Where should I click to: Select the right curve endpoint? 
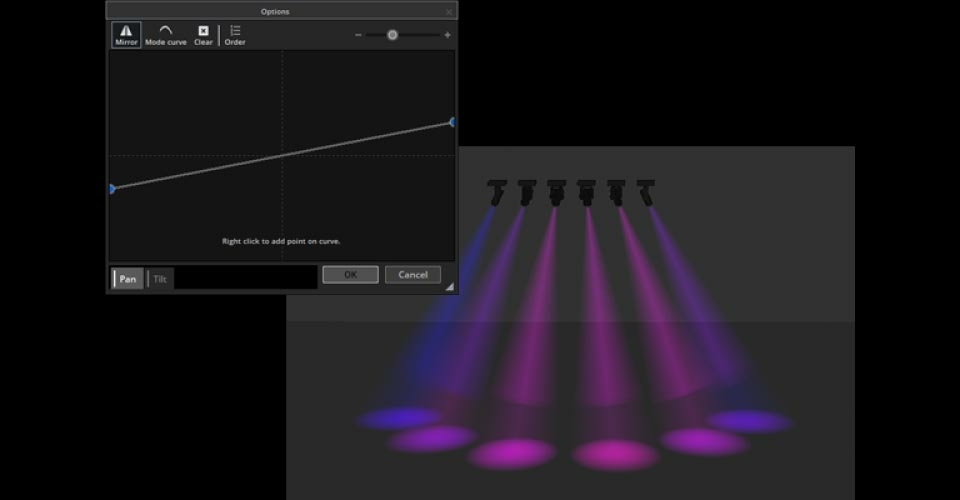click(x=453, y=122)
